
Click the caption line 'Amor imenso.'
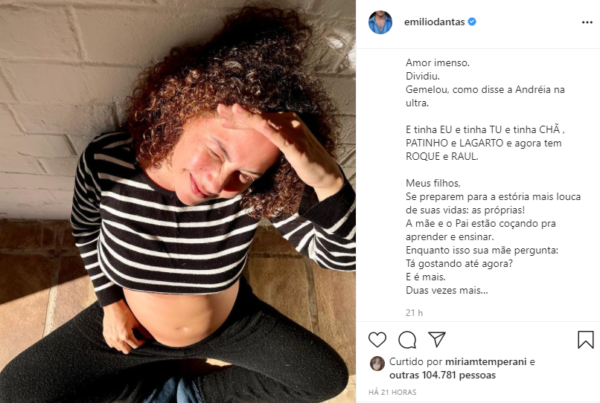pos(437,63)
